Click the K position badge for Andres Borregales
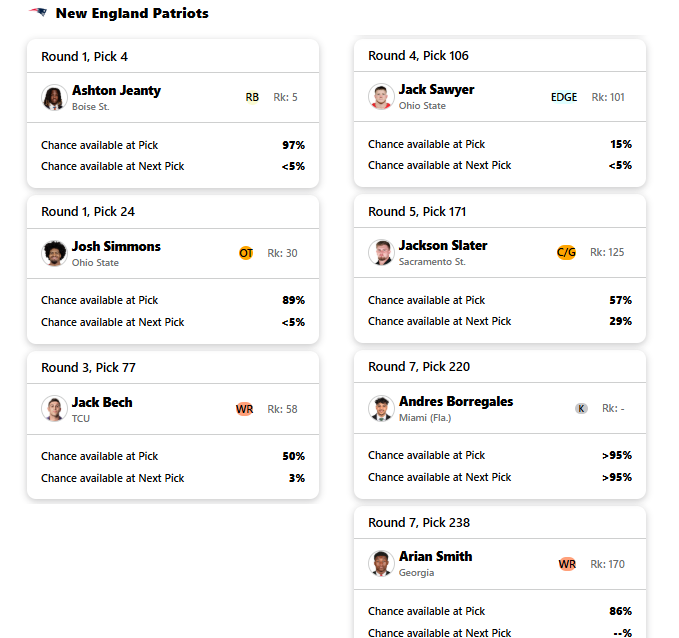Viewport: 679px width, 638px height. point(581,408)
